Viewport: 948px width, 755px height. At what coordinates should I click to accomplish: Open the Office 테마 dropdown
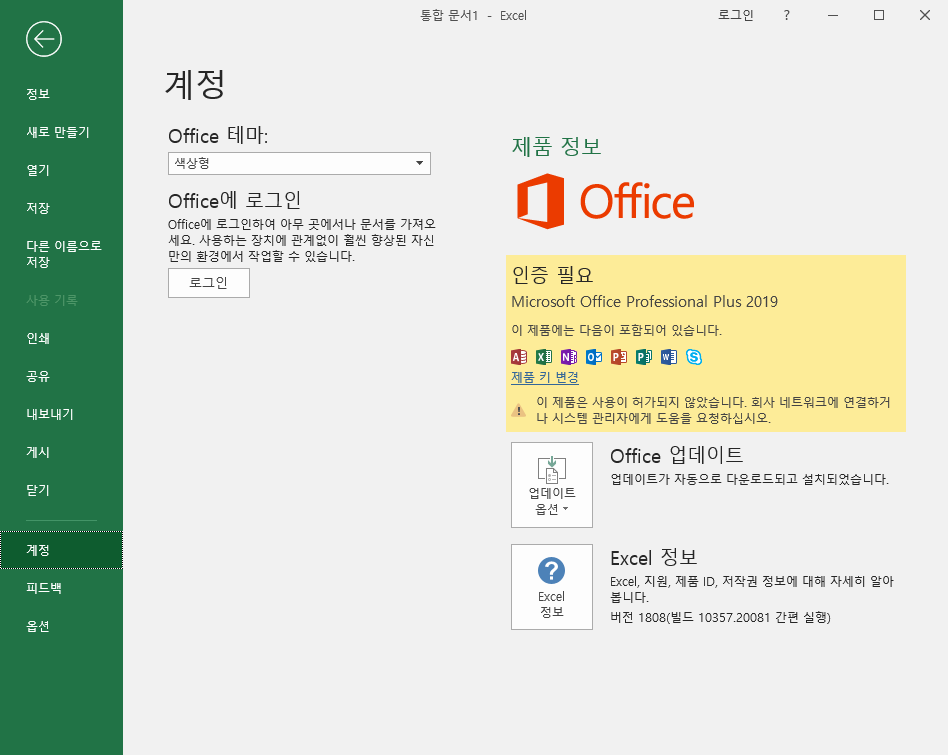tap(299, 163)
